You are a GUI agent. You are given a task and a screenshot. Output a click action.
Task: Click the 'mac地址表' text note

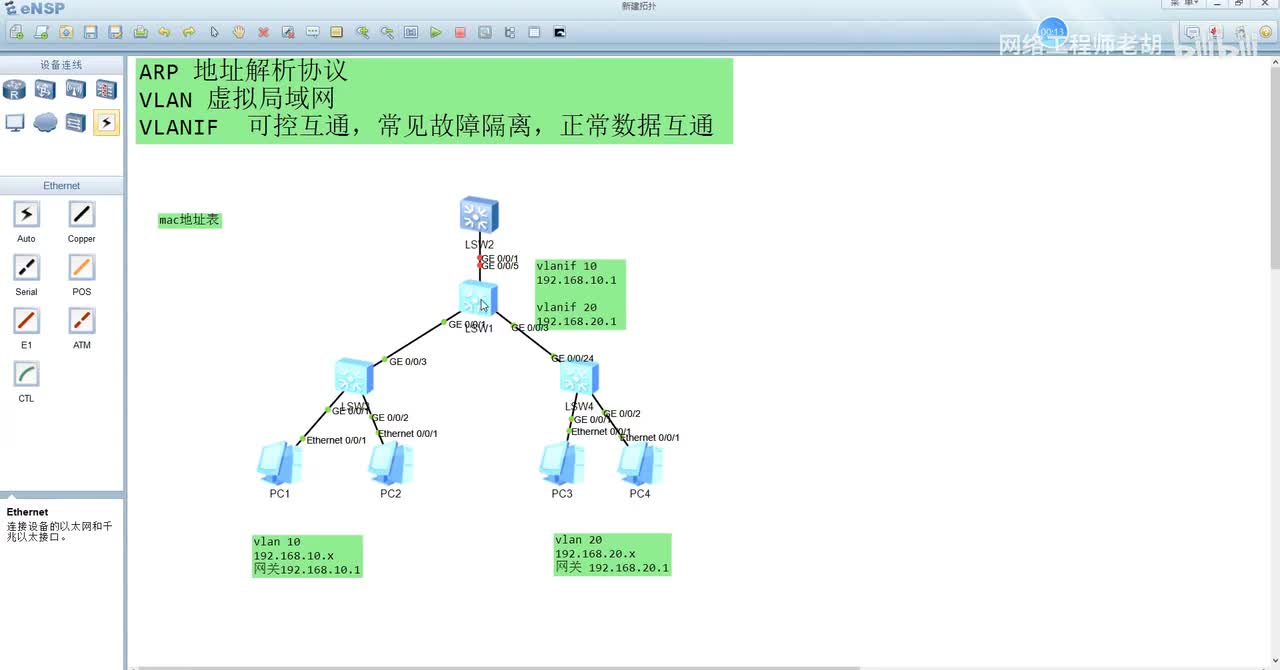(189, 220)
